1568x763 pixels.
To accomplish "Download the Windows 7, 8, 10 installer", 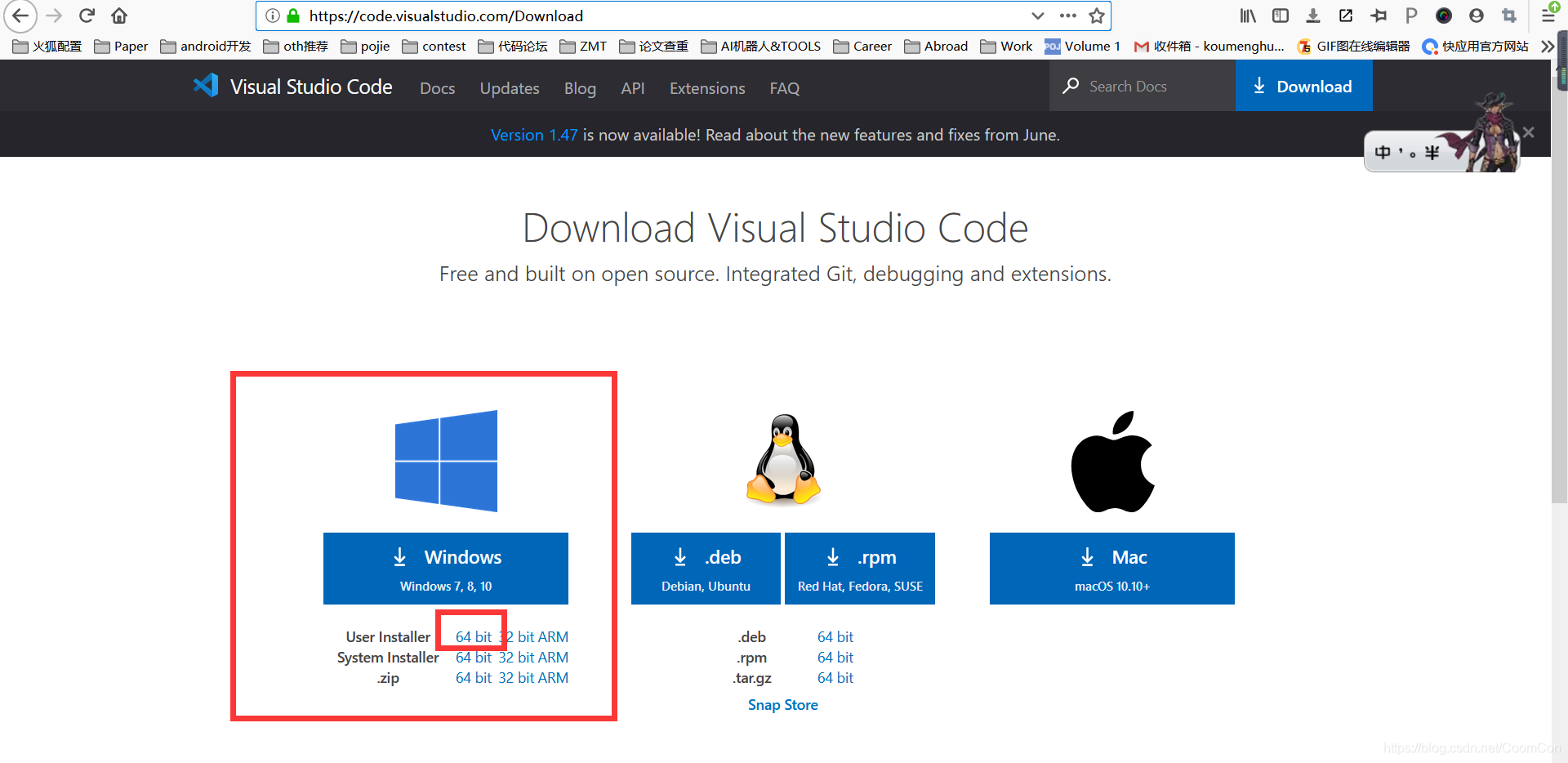I will click(446, 569).
